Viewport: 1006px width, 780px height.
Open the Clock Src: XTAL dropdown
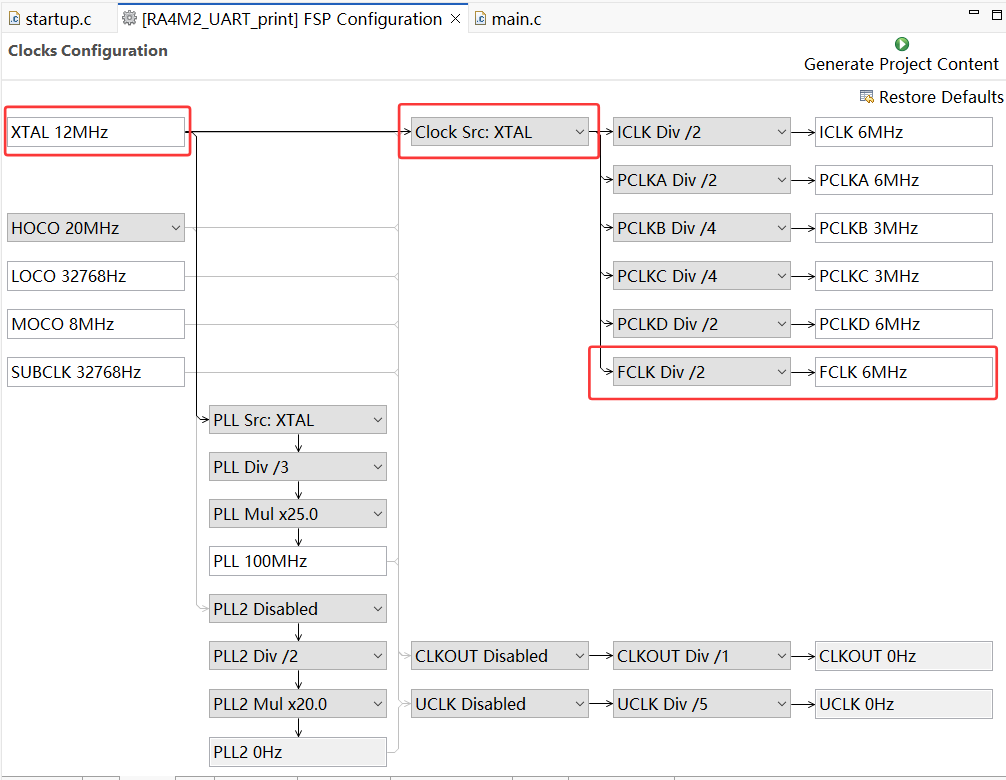(x=500, y=132)
